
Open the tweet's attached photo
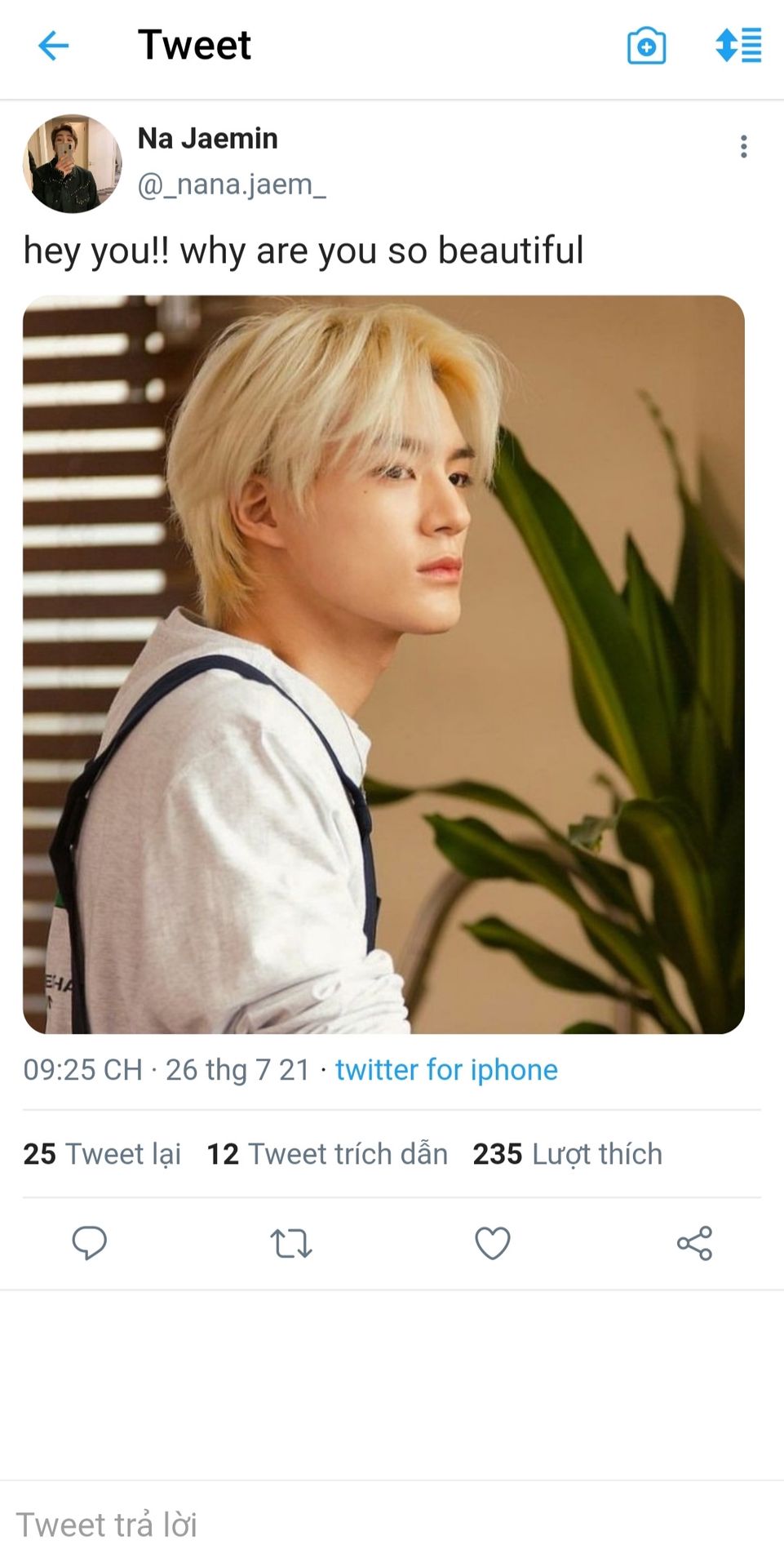383,664
